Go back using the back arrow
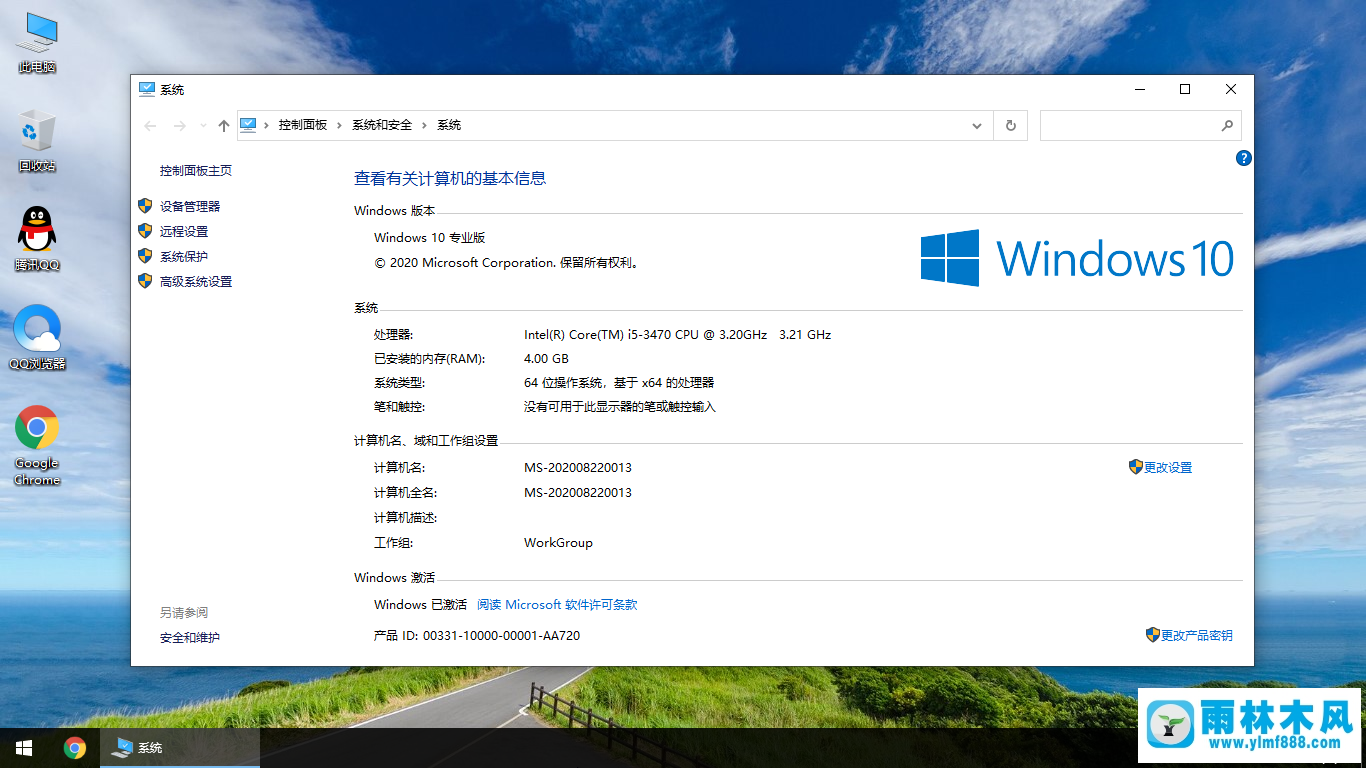 [150, 125]
